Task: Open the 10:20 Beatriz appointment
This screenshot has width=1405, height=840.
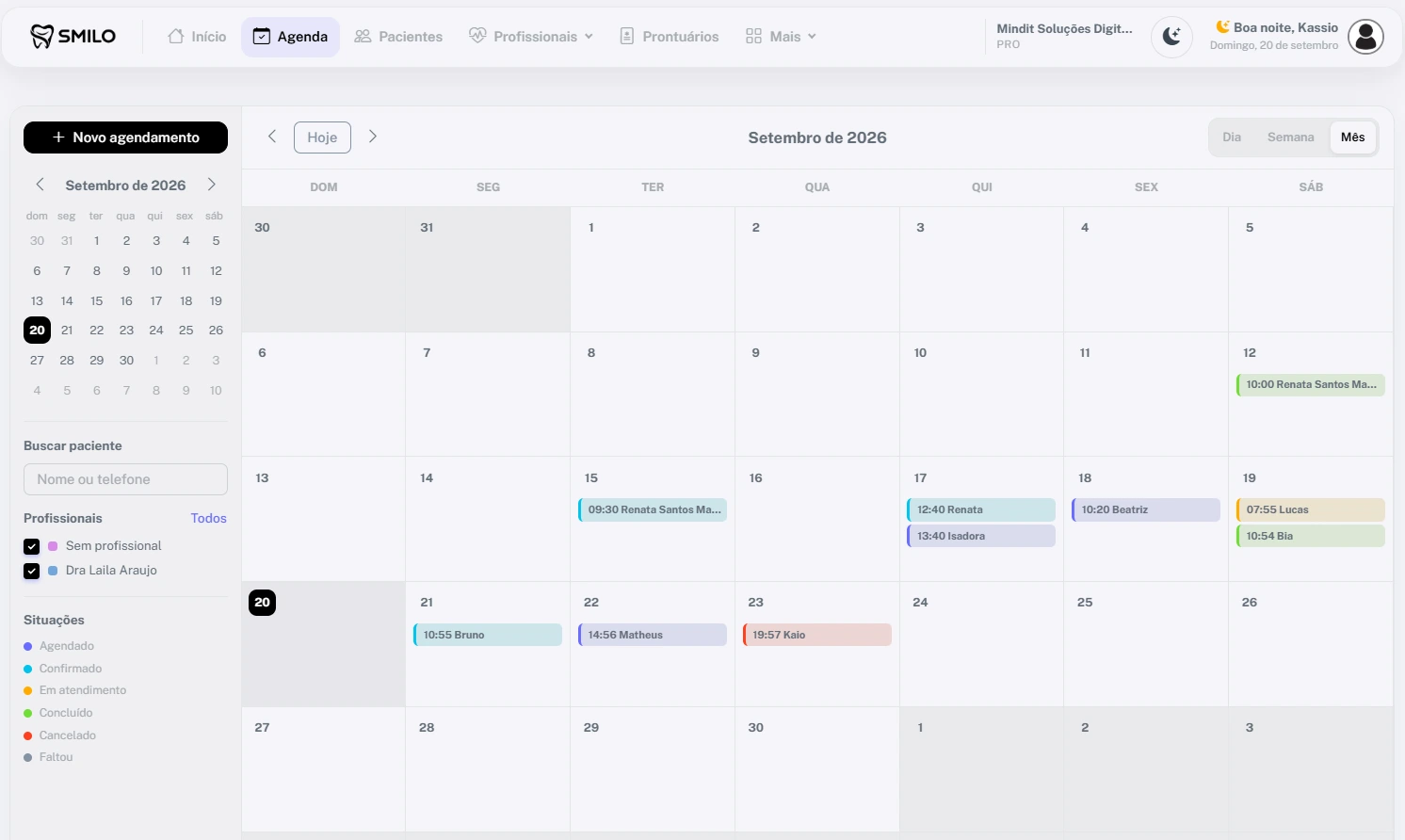Action: (1146, 509)
